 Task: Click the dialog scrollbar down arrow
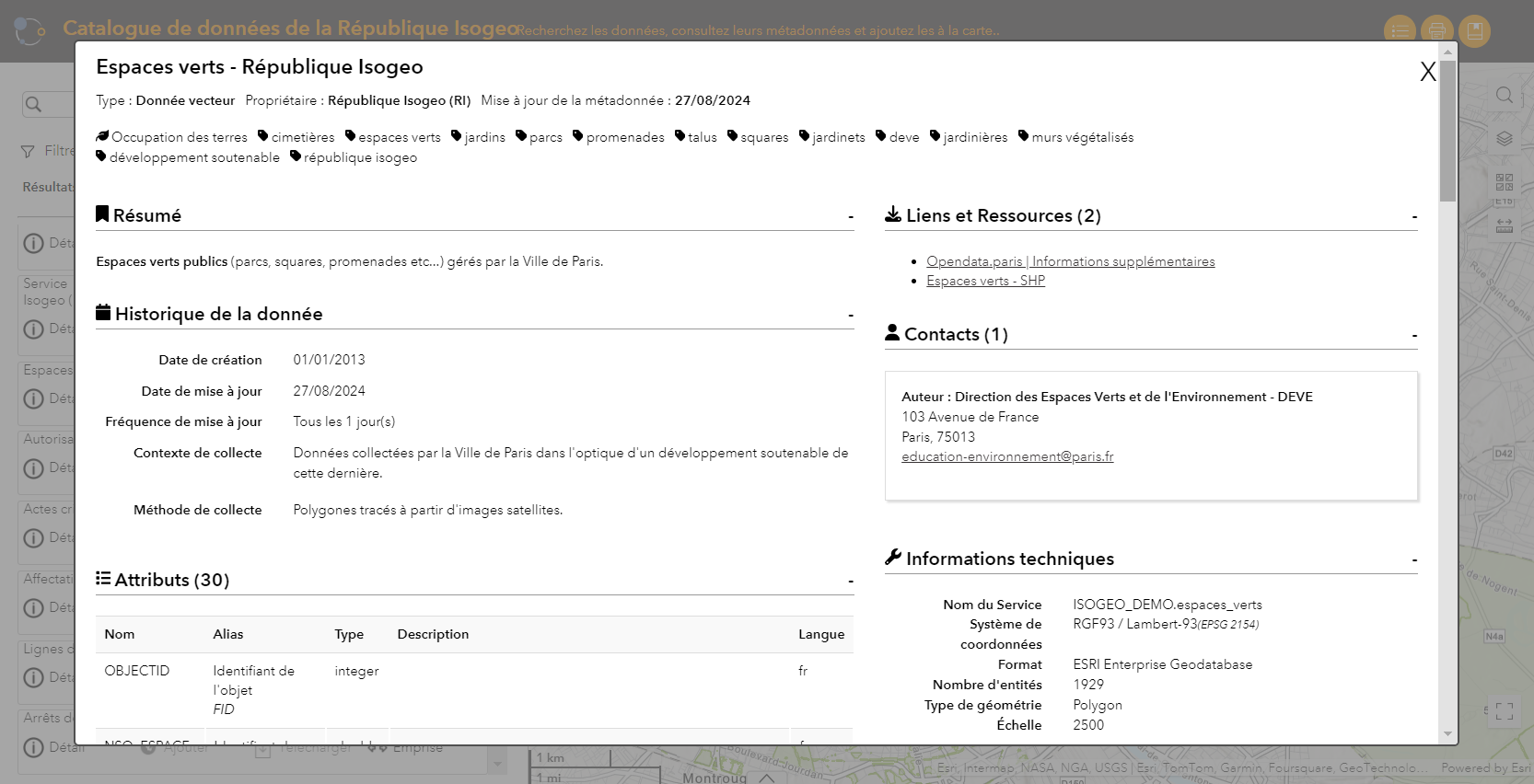(1448, 734)
